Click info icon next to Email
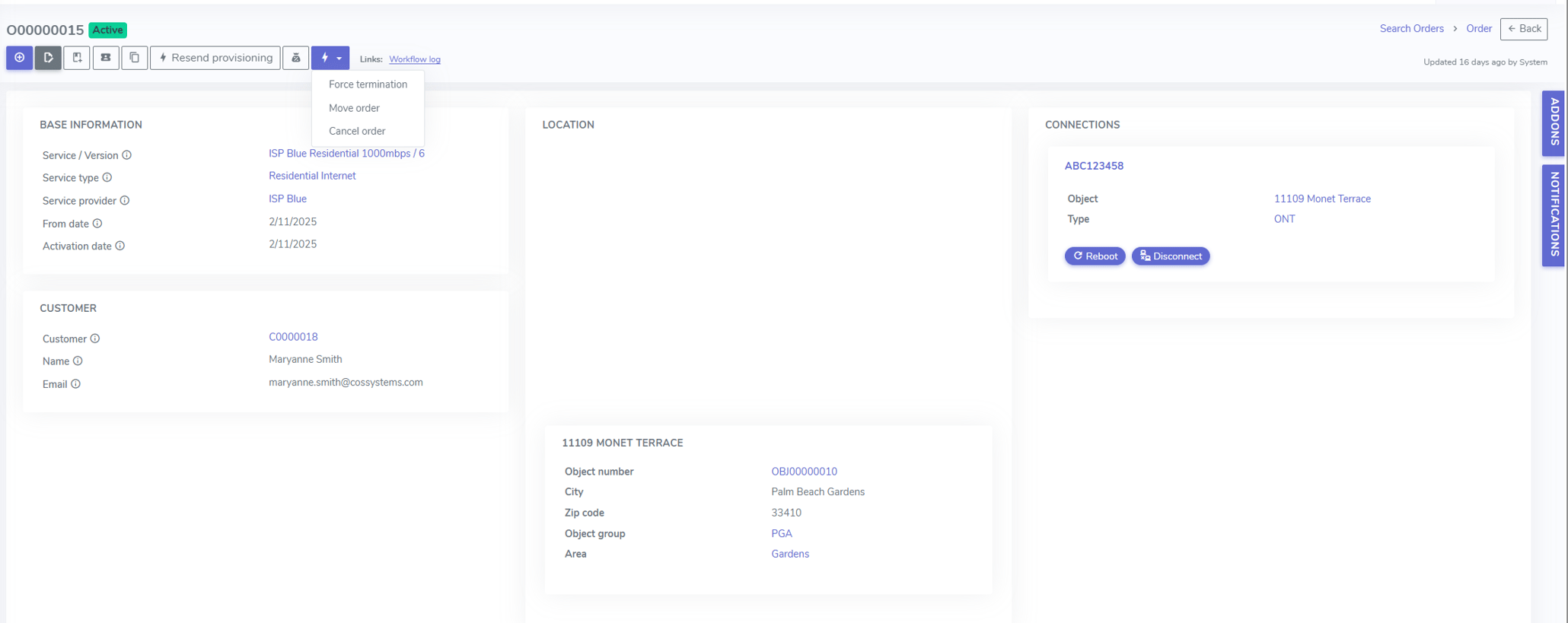The width and height of the screenshot is (1568, 623). click(76, 384)
